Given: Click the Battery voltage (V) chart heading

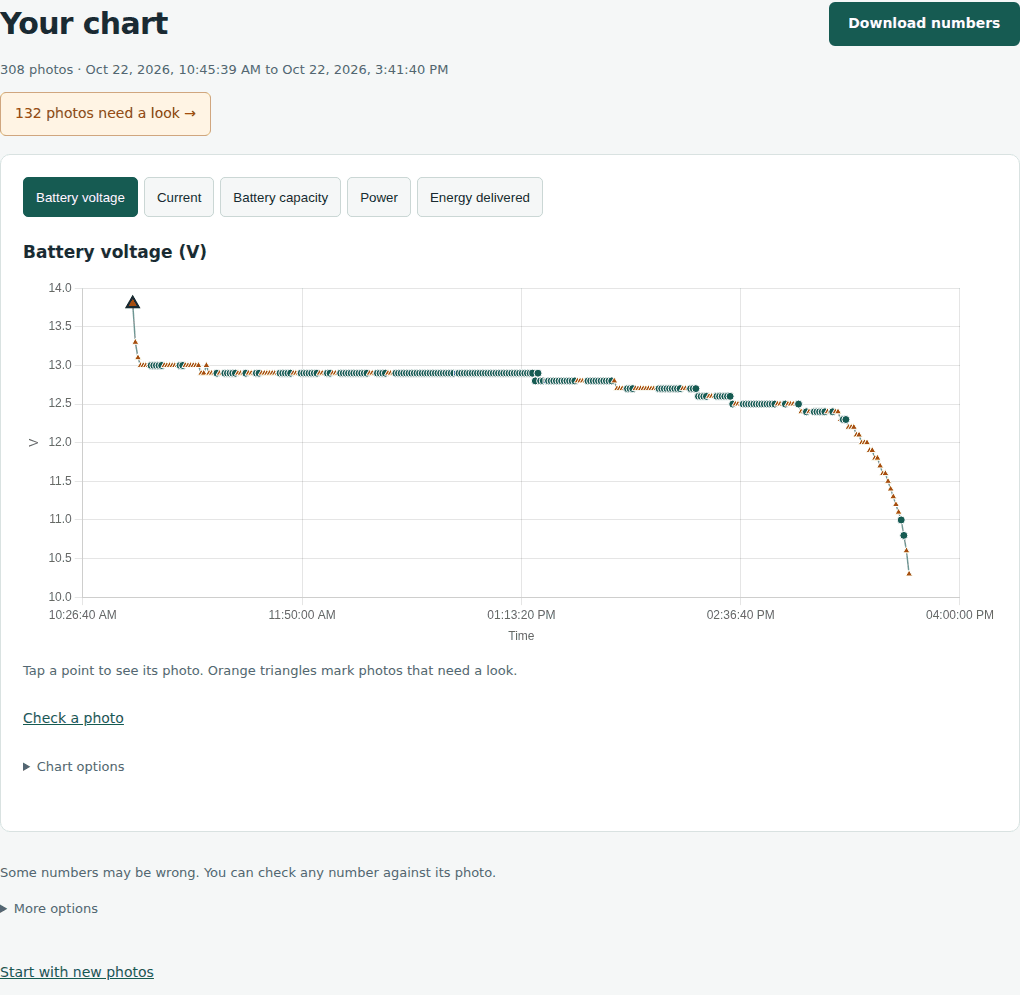Looking at the screenshot, I should click(x=114, y=252).
